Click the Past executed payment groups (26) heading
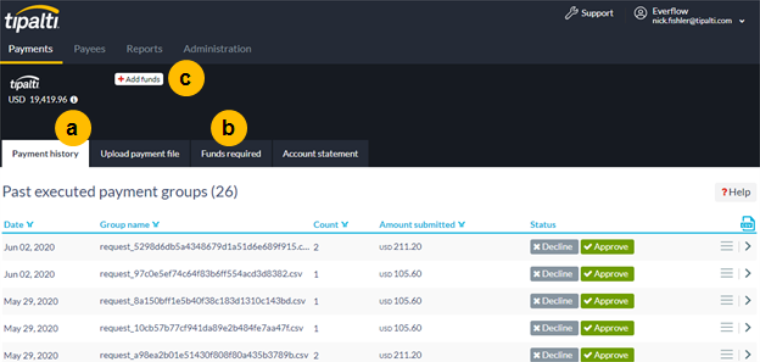Viewport: 760px width, 362px height. point(120,192)
